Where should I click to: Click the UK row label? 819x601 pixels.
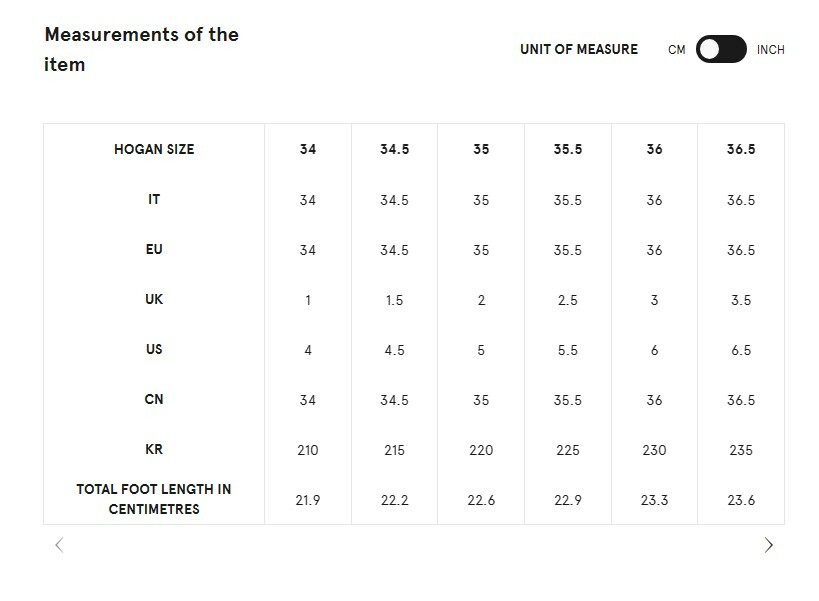154,299
